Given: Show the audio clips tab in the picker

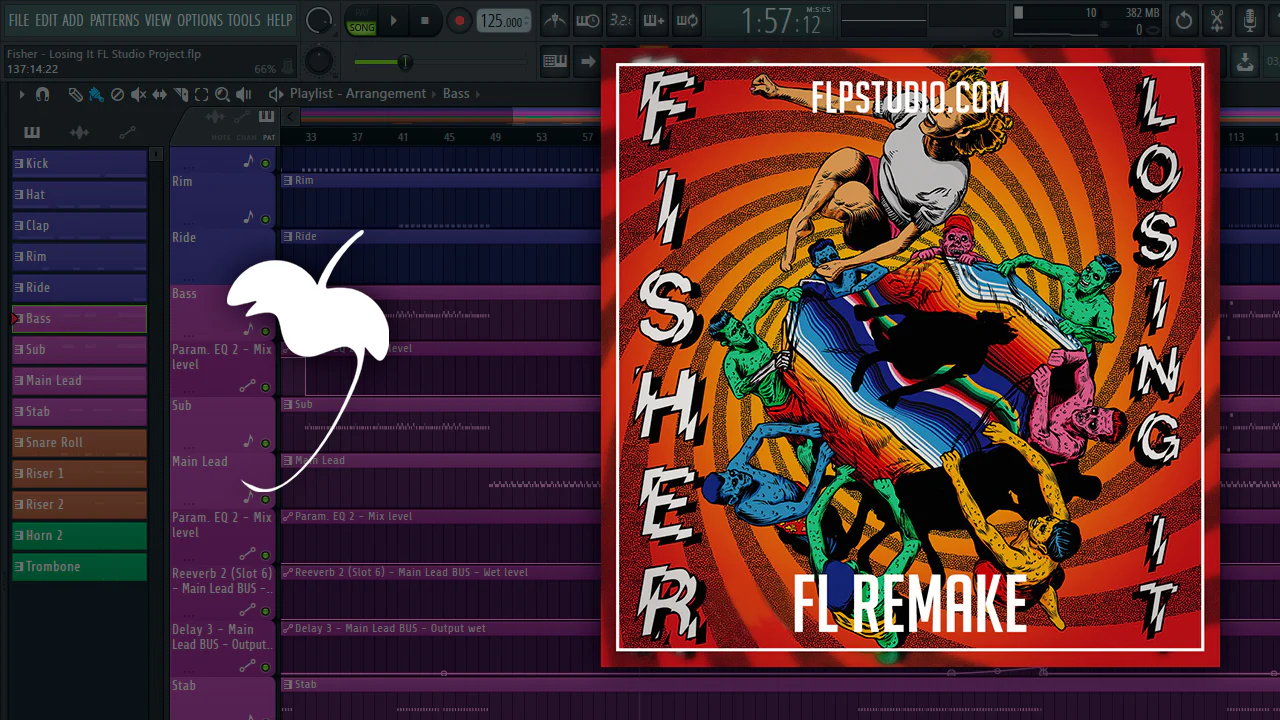Looking at the screenshot, I should click(x=80, y=133).
